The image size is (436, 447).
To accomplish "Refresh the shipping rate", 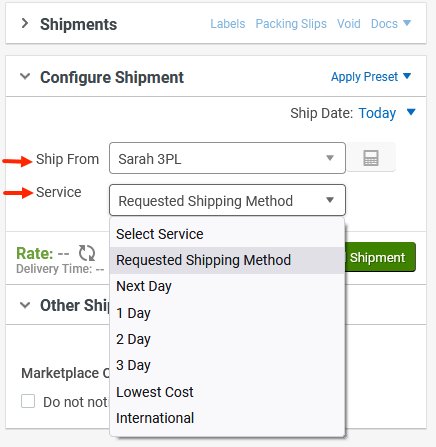I will (87, 253).
